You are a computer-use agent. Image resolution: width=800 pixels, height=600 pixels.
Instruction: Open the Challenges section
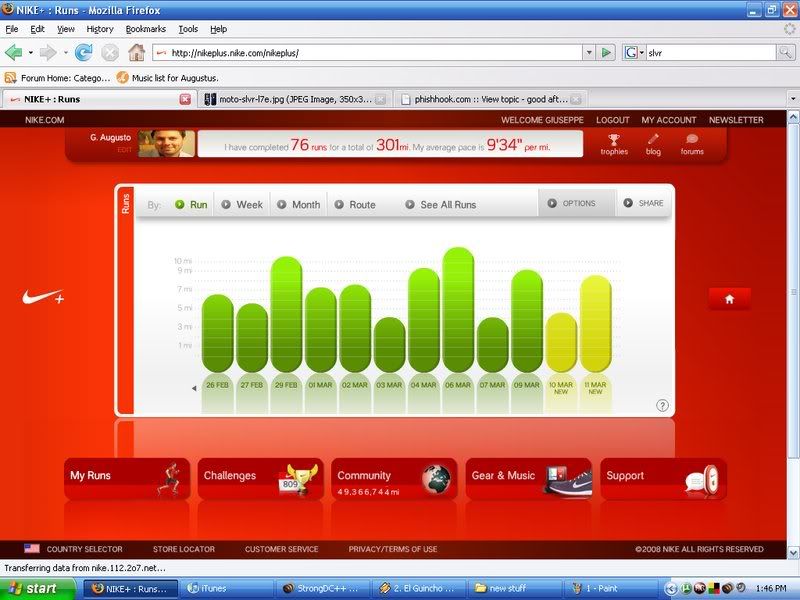pyautogui.click(x=261, y=478)
